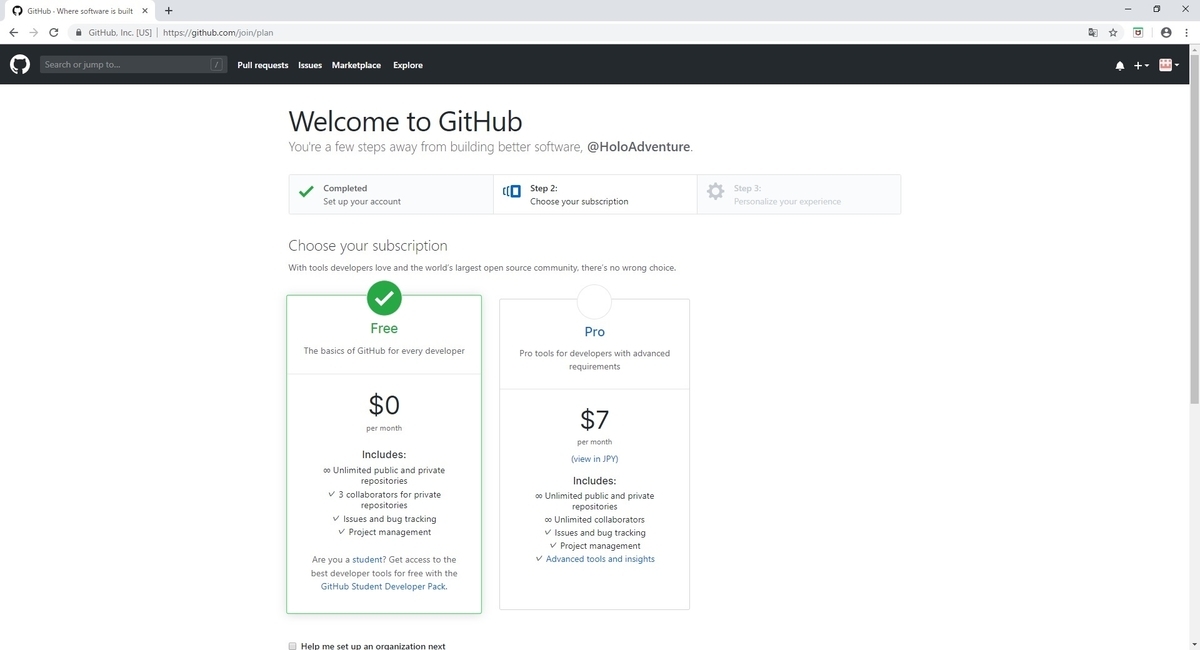Click the Choose your subscription heading
Screen dimensions: 1200x650
(x=368, y=246)
